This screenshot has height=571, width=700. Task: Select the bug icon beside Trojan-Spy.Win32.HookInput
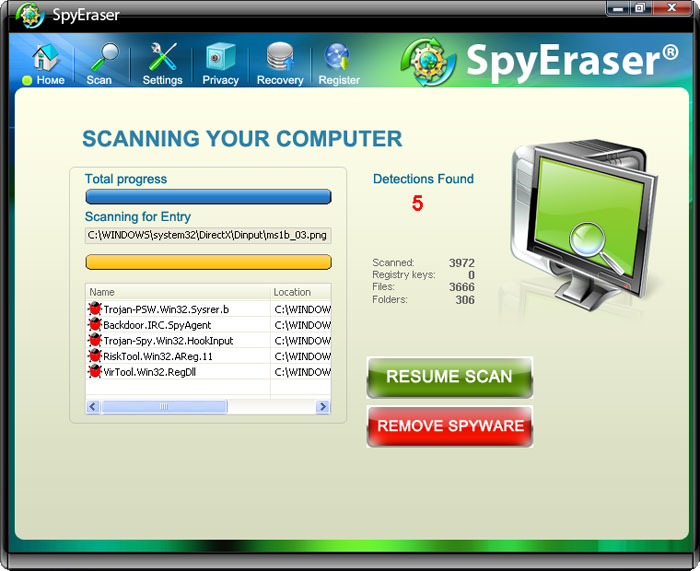95,340
